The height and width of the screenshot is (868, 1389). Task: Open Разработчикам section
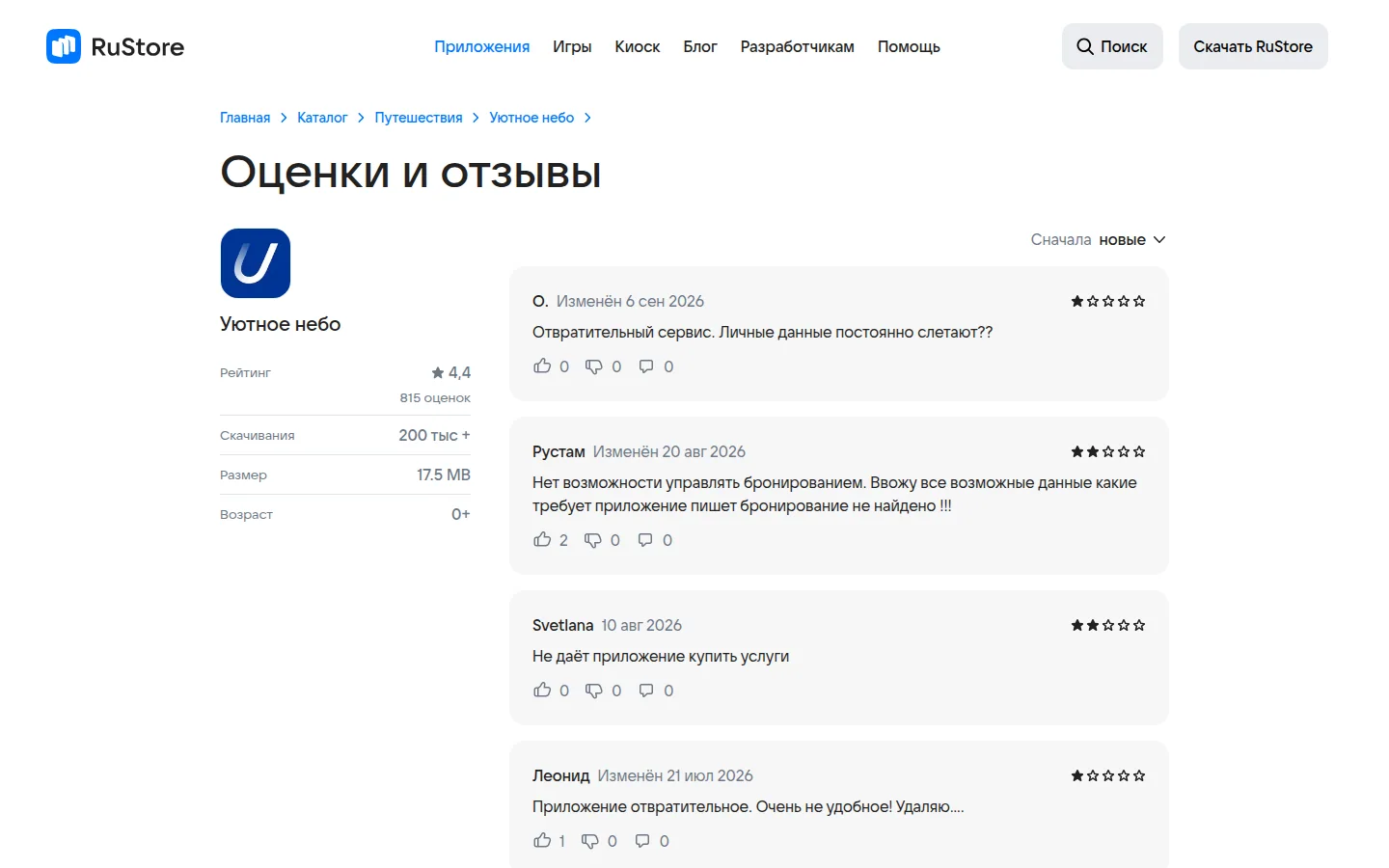coord(797,46)
